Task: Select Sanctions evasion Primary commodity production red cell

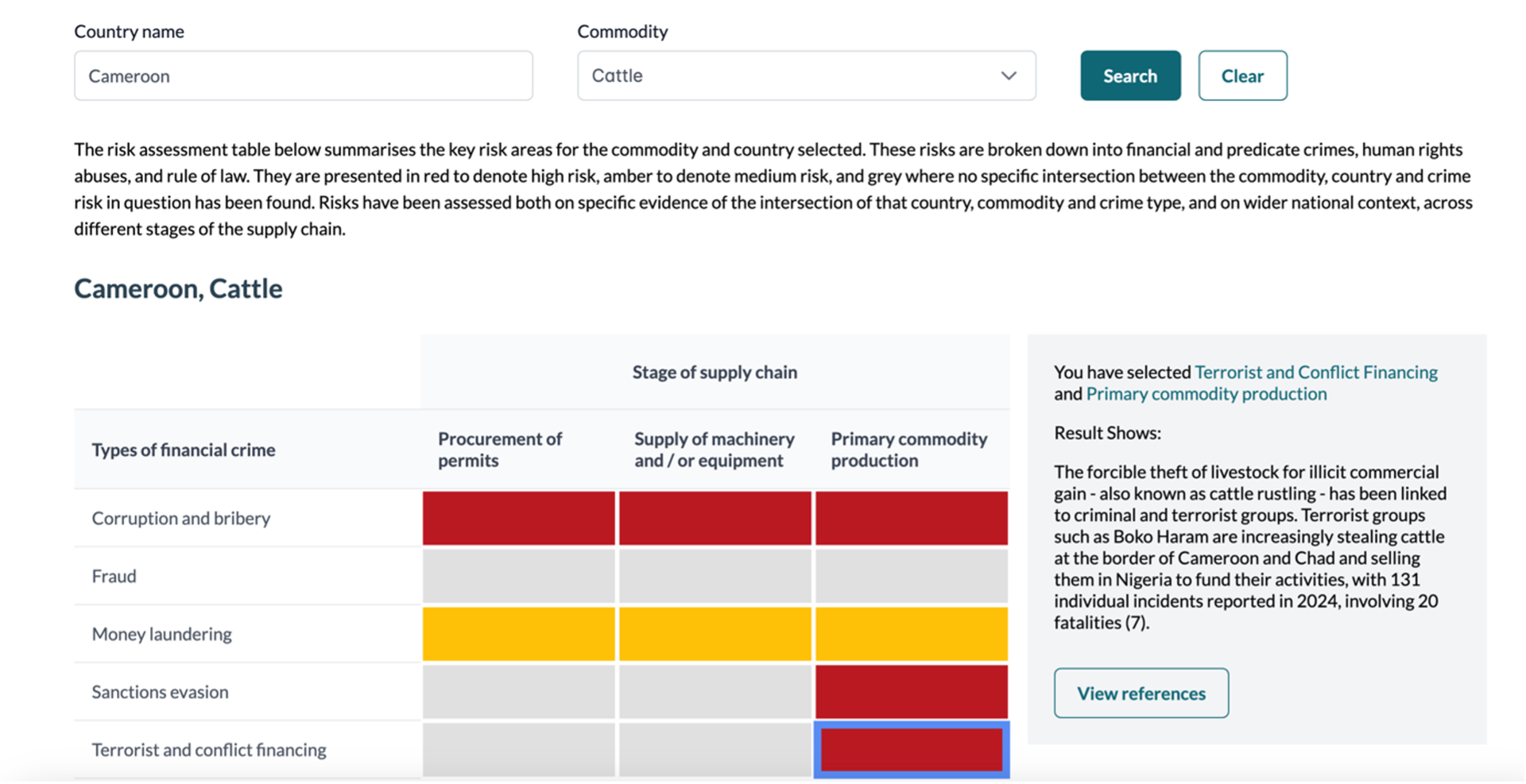Action: (912, 692)
